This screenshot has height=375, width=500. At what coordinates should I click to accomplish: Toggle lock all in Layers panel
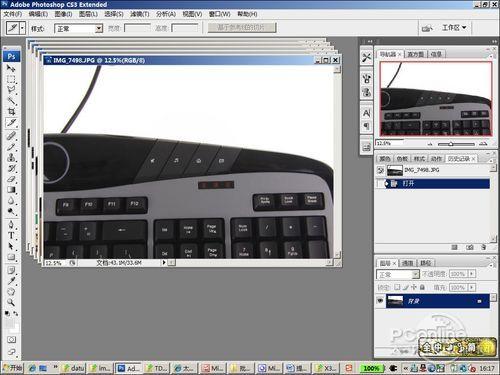[x=422, y=287]
